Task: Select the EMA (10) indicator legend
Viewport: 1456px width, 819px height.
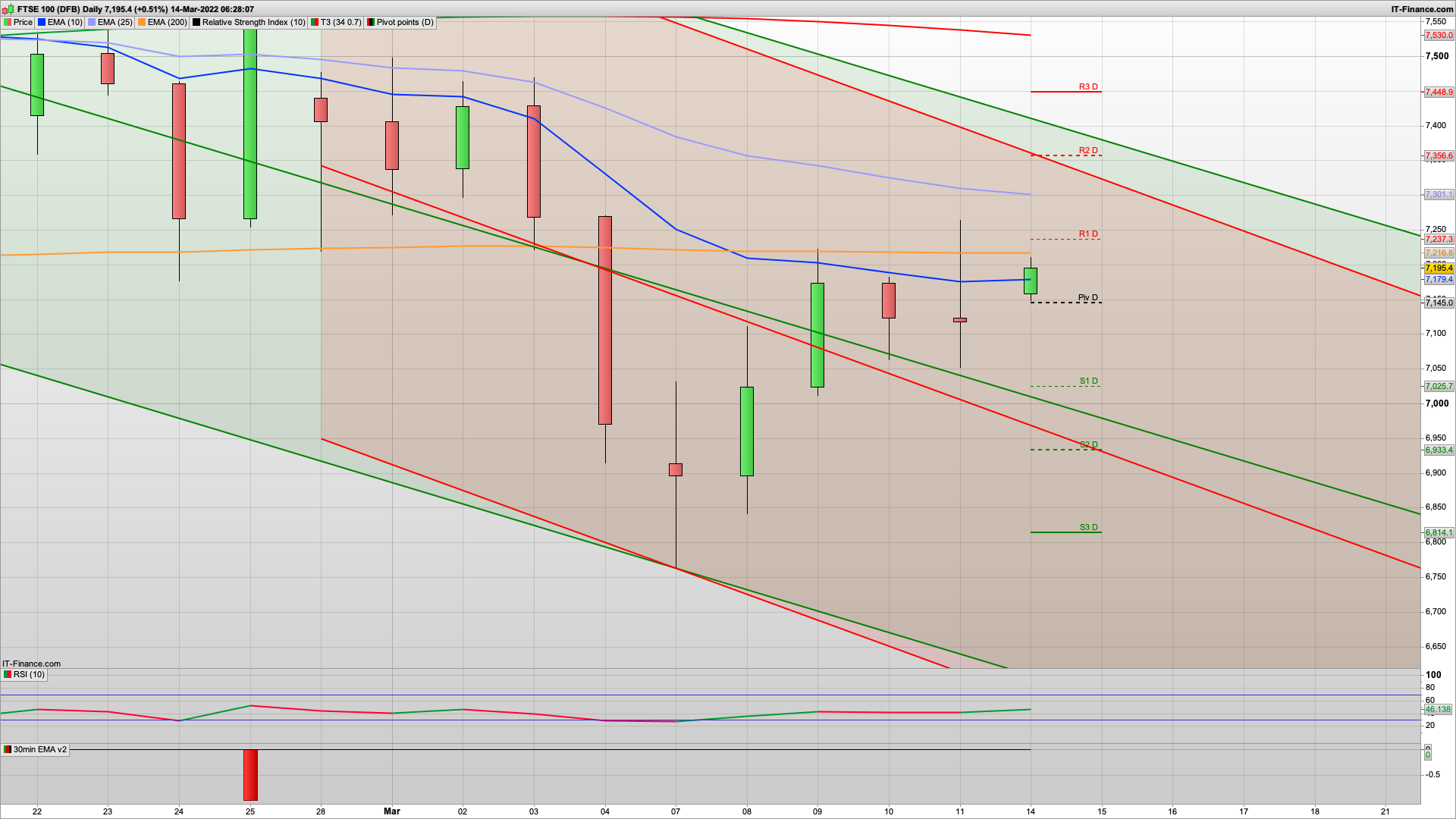Action: (60, 22)
